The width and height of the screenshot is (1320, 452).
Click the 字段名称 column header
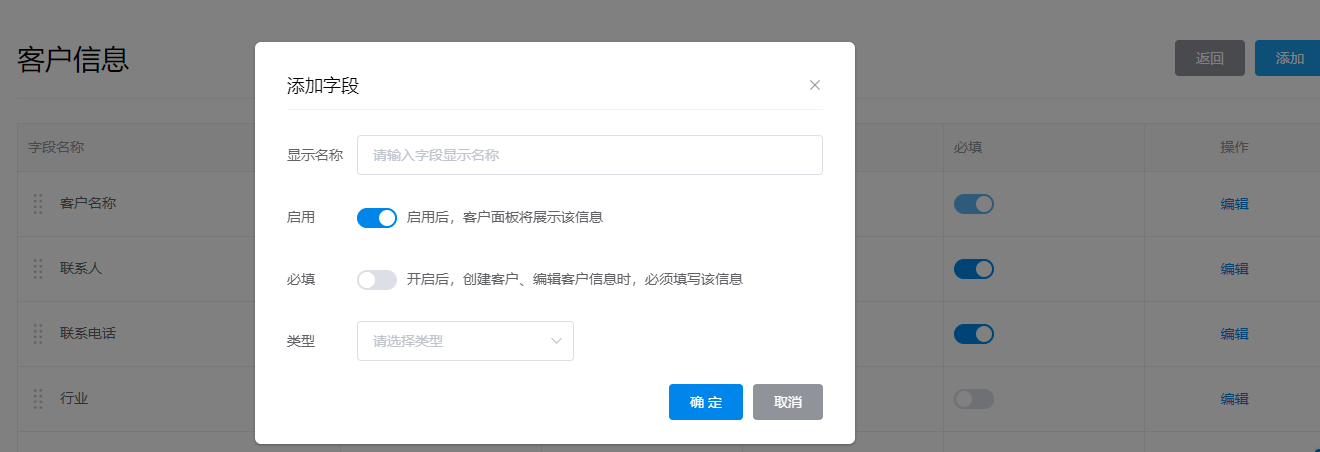pos(56,147)
